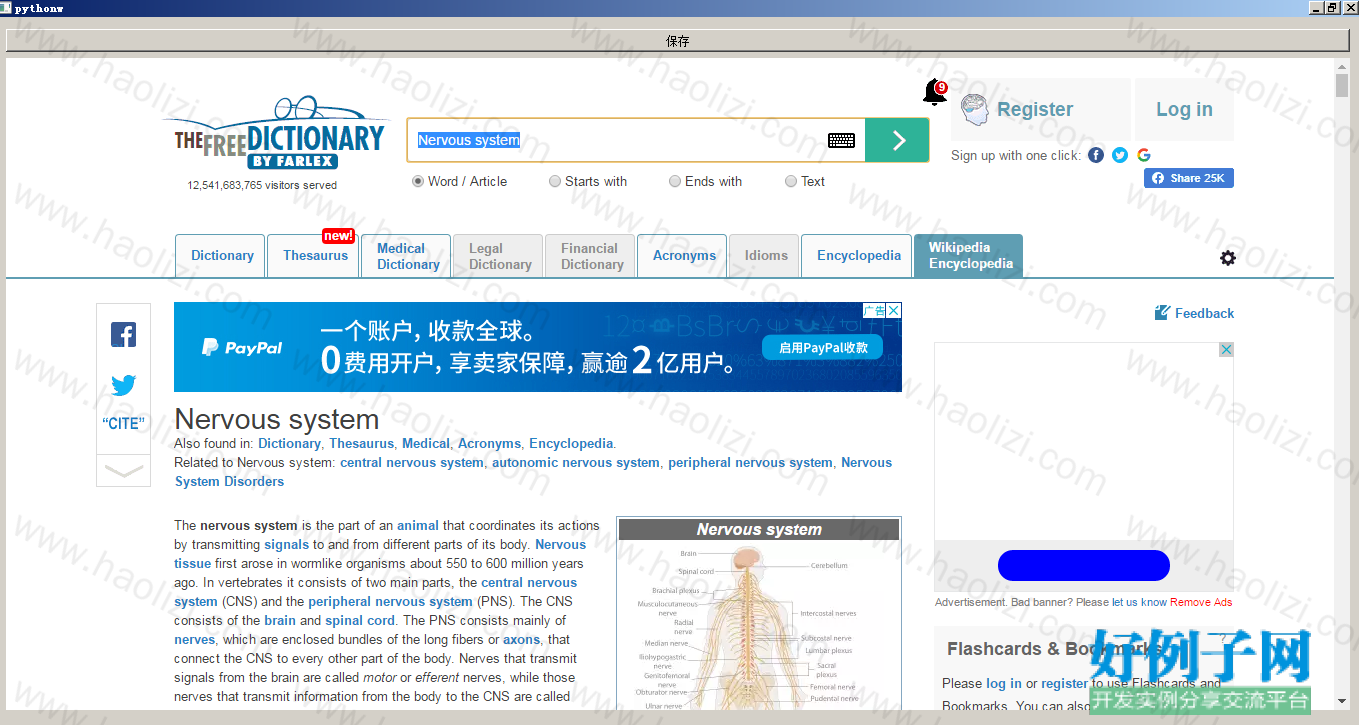Click the blue button in sidebar ad
The image size is (1359, 725).
pos(1083,565)
